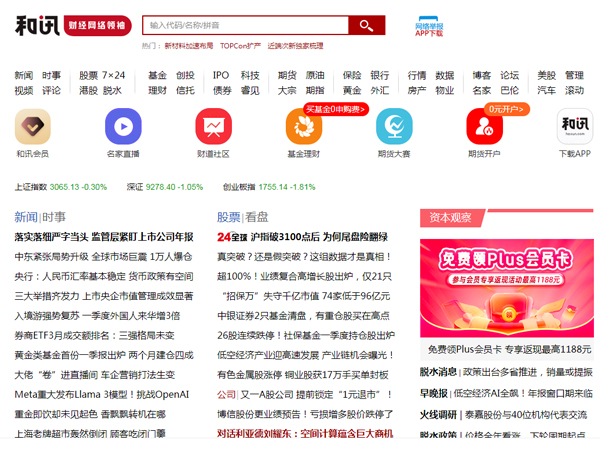Click the 财经网络领袖 red badge
This screenshot has height=449, width=600.
[x=97, y=26]
